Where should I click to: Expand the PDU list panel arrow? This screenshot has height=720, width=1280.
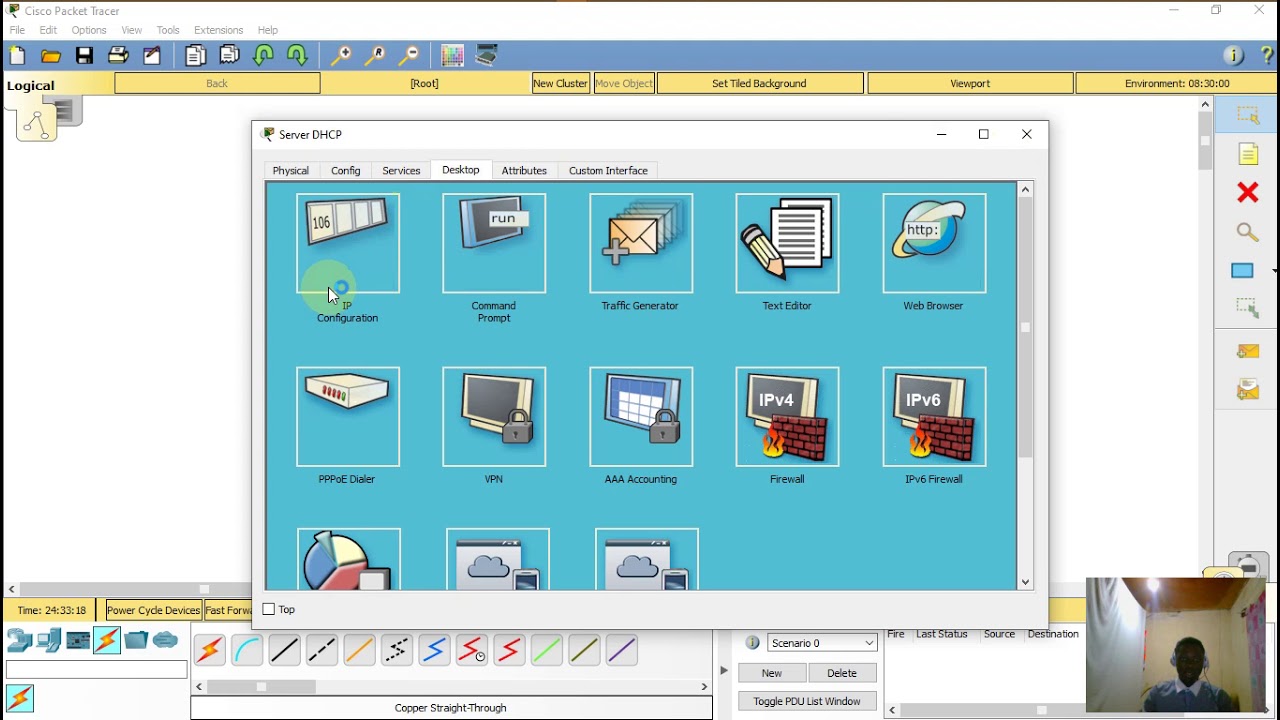[x=724, y=670]
